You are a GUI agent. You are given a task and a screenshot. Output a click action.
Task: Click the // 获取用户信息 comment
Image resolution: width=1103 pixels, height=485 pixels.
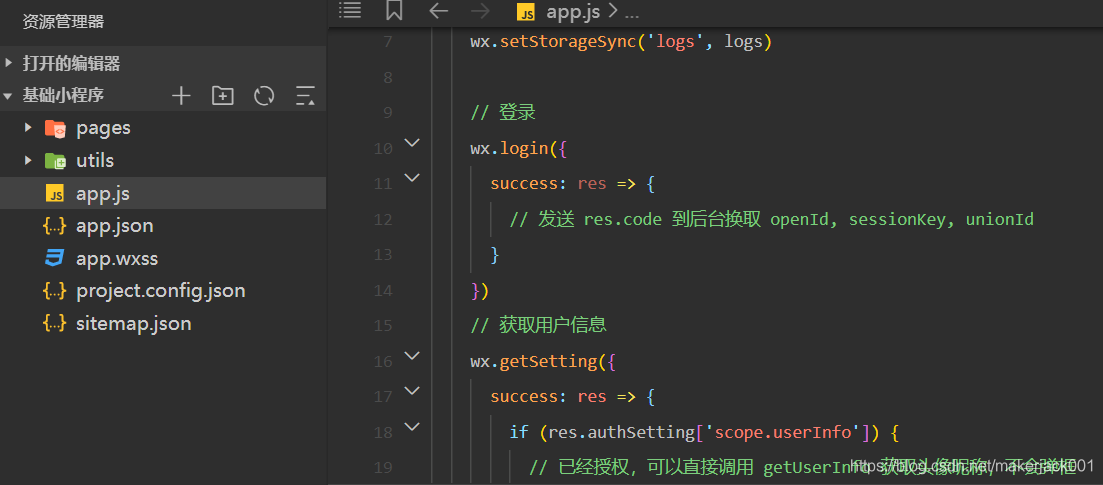pyautogui.click(x=538, y=326)
